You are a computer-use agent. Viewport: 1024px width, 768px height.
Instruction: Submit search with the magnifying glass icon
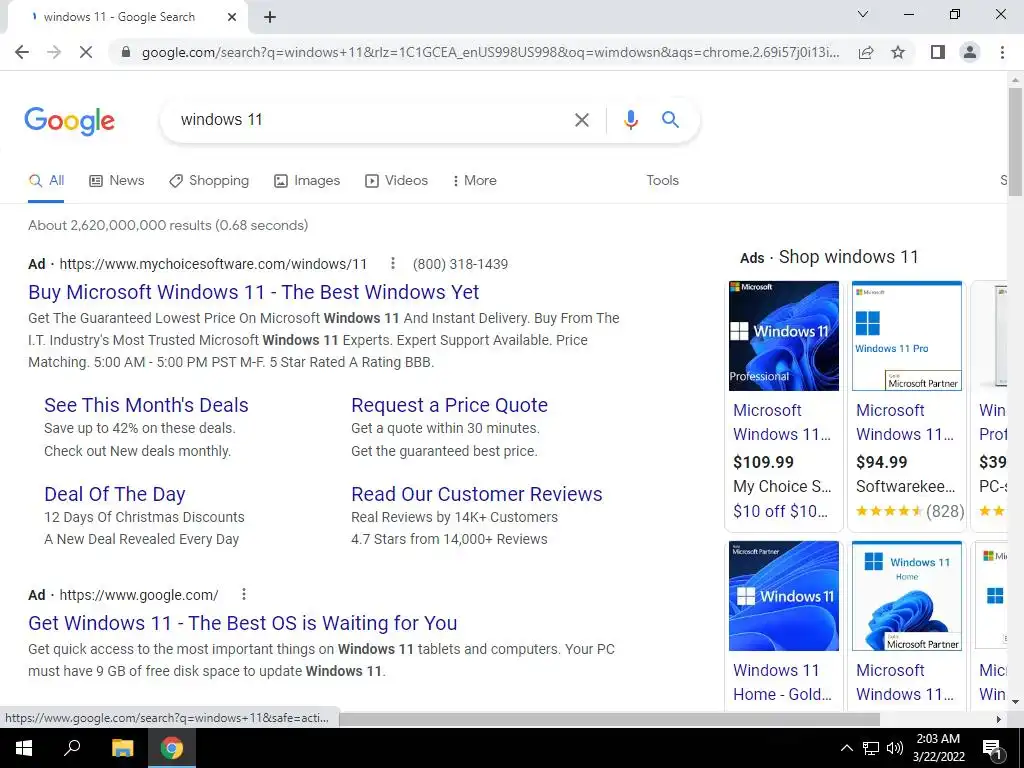670,120
